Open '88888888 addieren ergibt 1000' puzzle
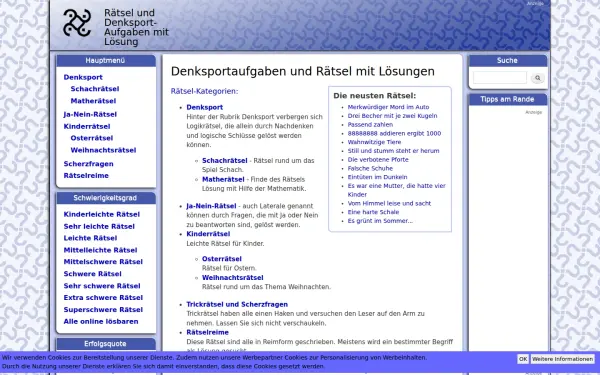This screenshot has height=375, width=600. pyautogui.click(x=394, y=134)
